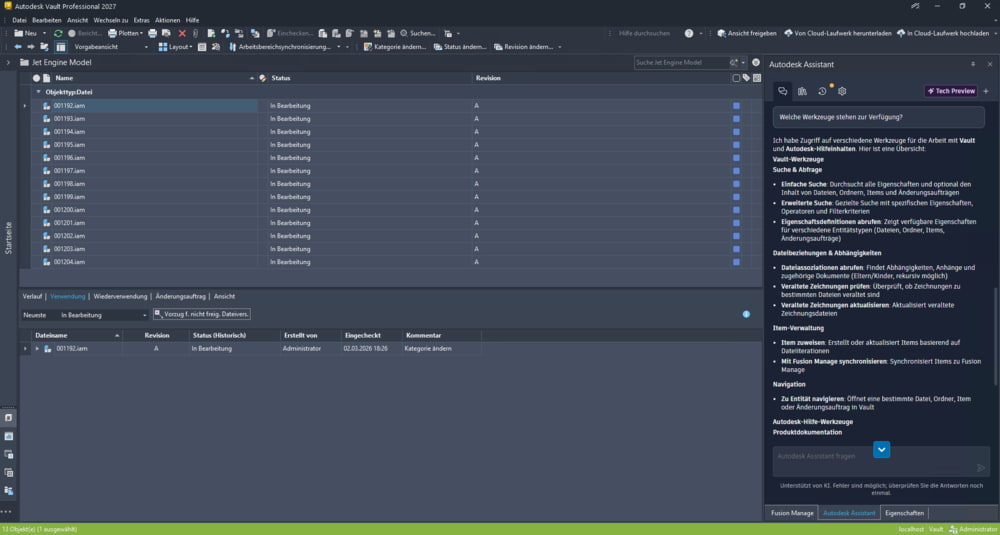Click the scroll-to-bottom chevron in the assistant chat
This screenshot has height=535, width=1000.
coord(881,450)
